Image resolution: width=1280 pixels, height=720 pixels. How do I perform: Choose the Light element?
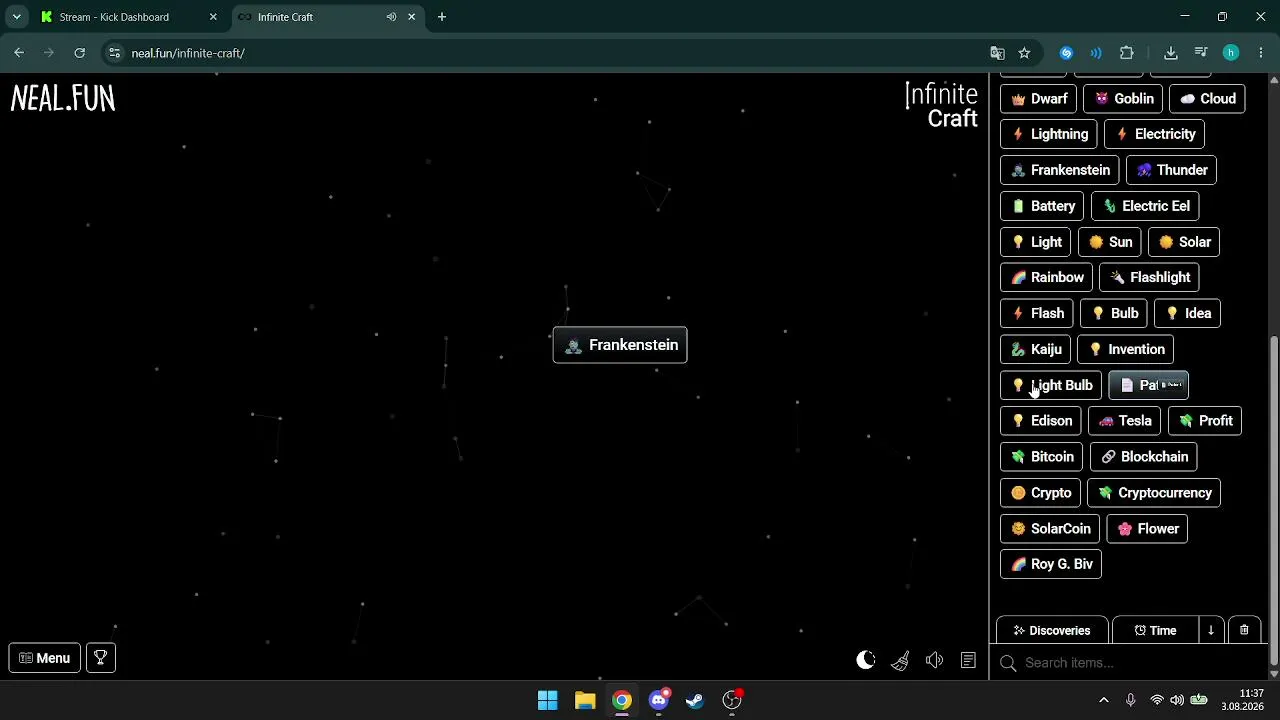[x=1036, y=242]
